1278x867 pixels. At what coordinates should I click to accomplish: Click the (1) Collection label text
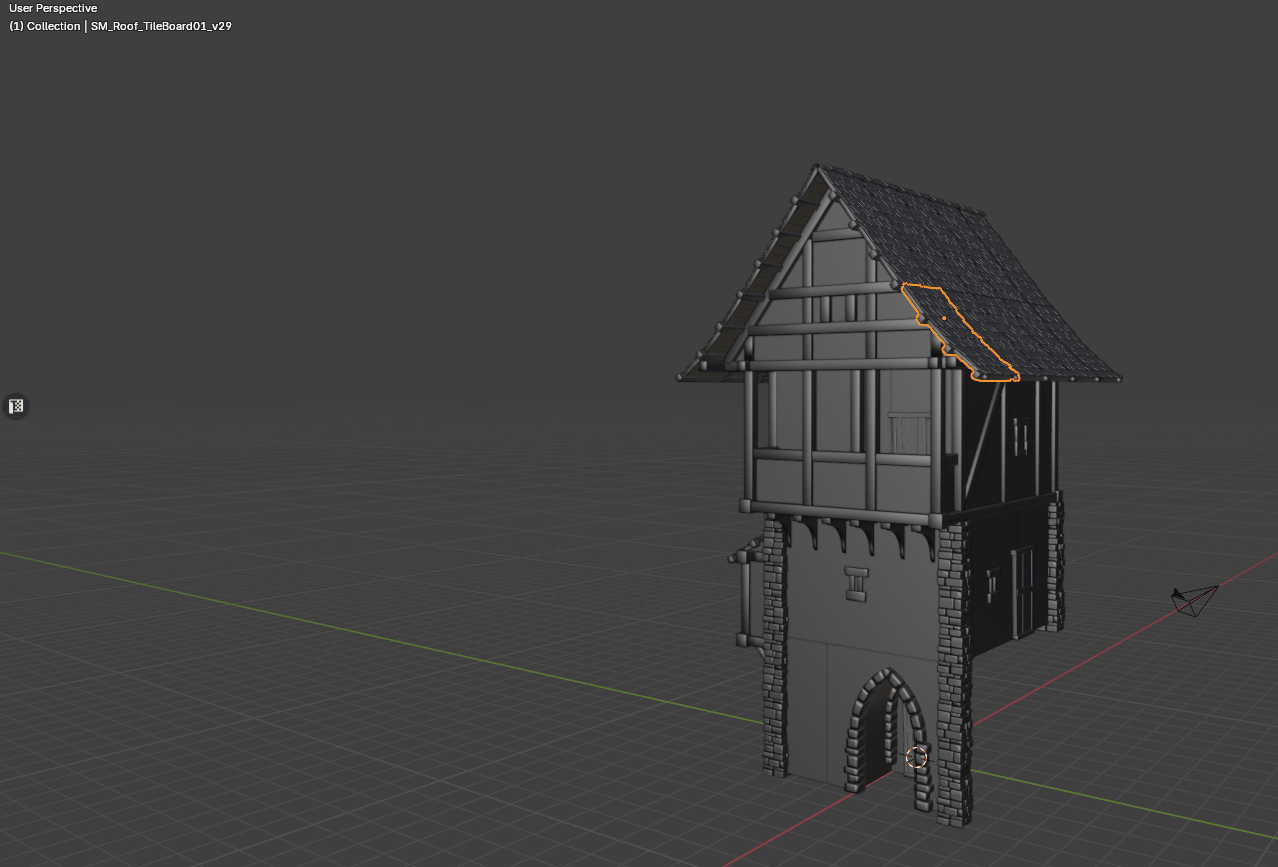(x=44, y=26)
